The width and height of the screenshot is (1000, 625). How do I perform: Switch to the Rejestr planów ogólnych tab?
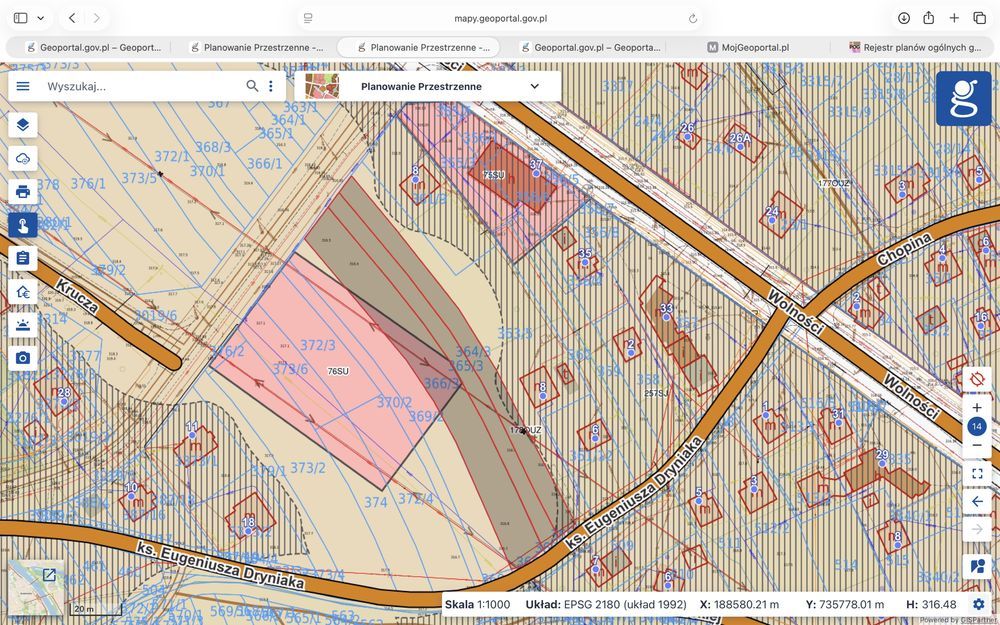(x=915, y=47)
